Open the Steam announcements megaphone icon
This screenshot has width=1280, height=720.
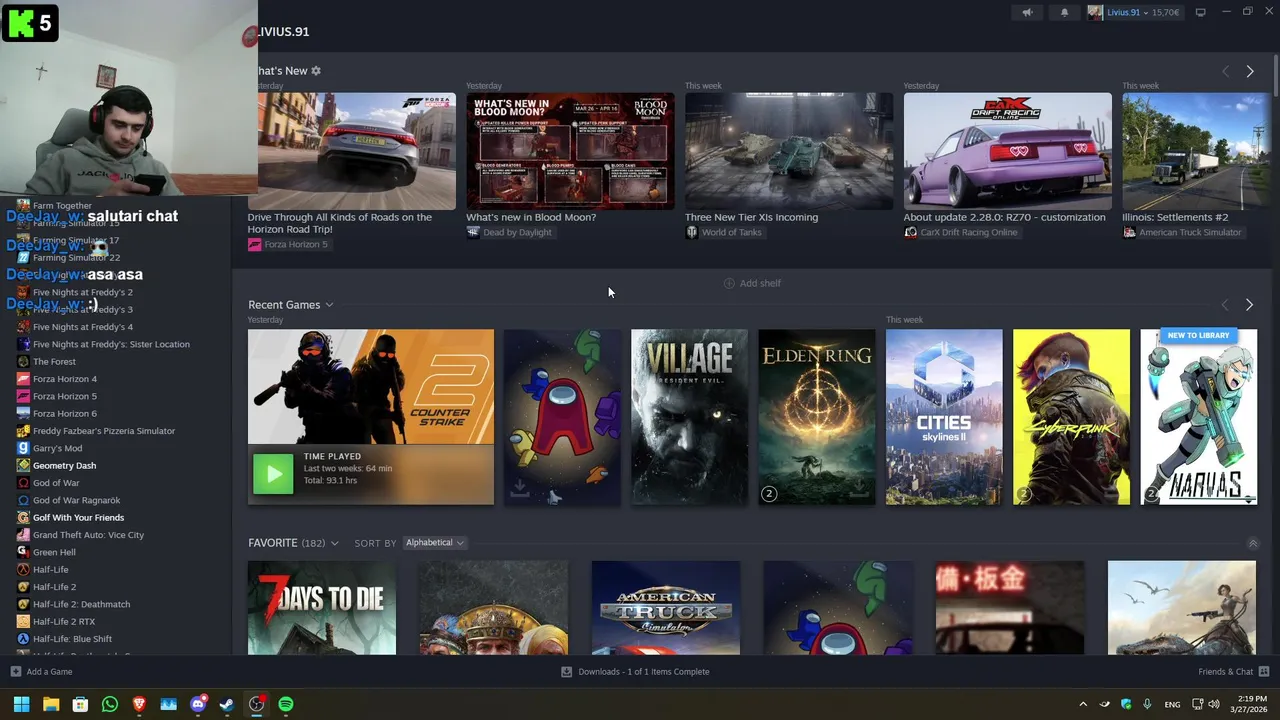click(x=1027, y=12)
